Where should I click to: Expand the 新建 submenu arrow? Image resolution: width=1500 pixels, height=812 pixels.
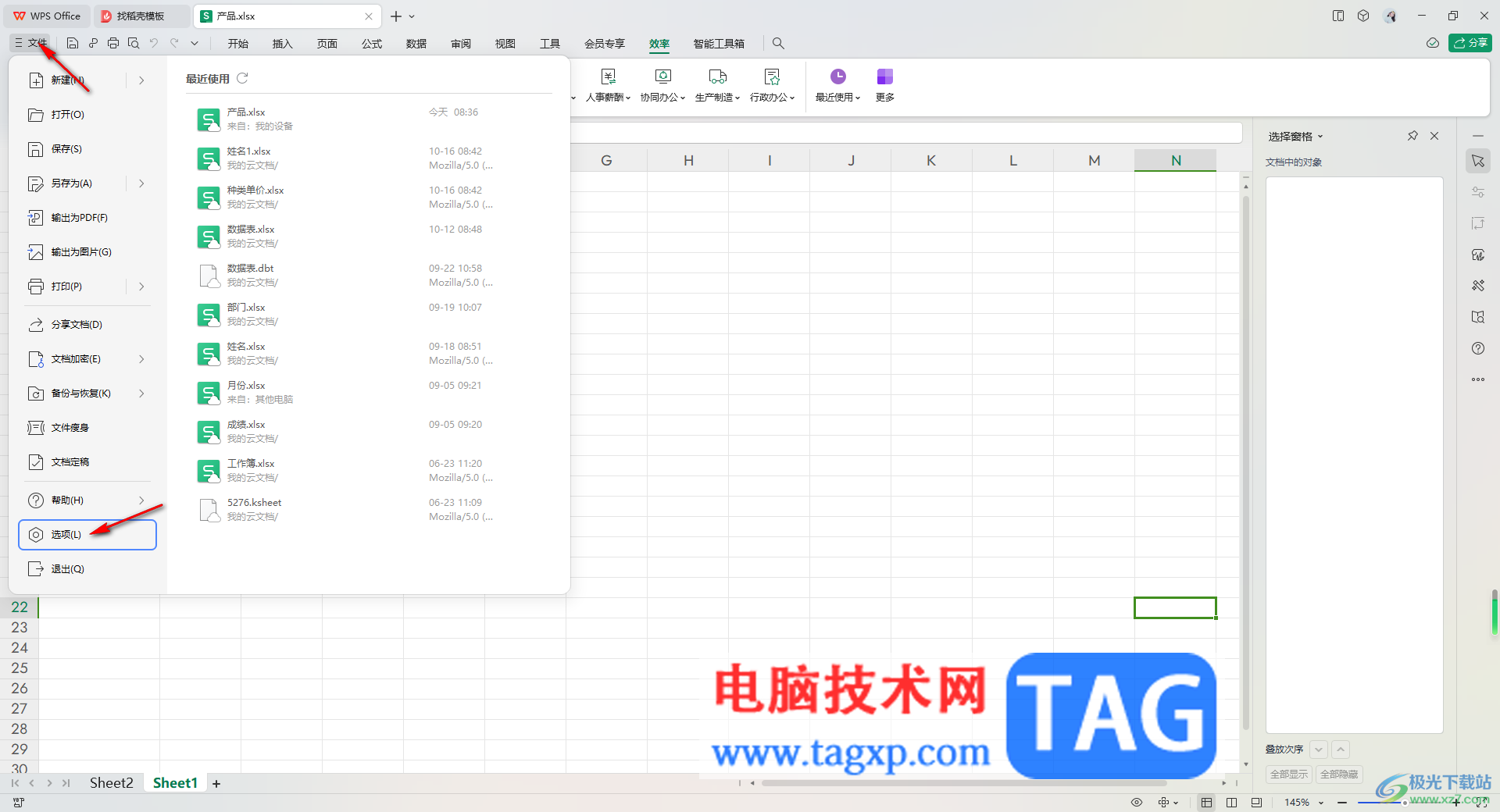click(x=141, y=80)
